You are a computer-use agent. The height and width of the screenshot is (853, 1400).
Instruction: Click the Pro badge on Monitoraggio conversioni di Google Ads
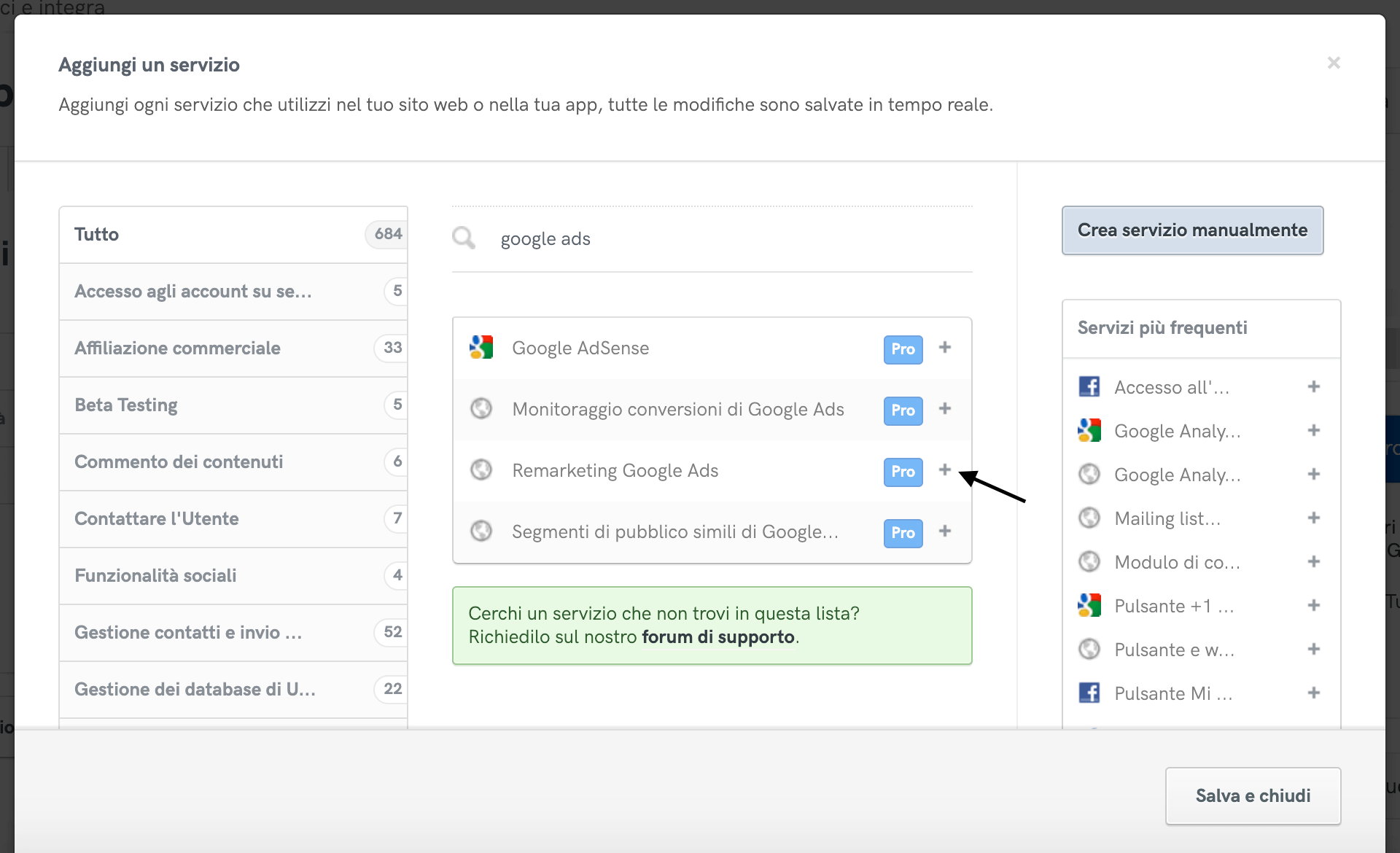pos(903,410)
